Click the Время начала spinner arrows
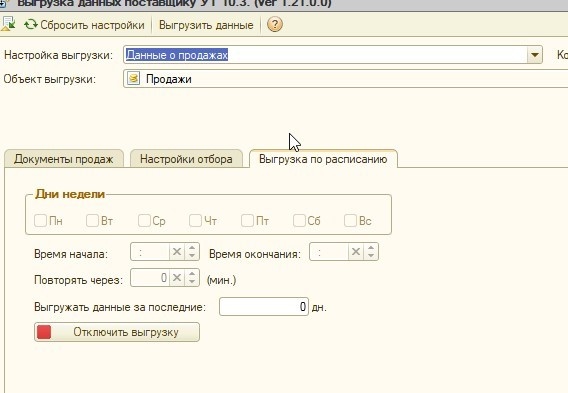This screenshot has width=568, height=393. [192, 251]
